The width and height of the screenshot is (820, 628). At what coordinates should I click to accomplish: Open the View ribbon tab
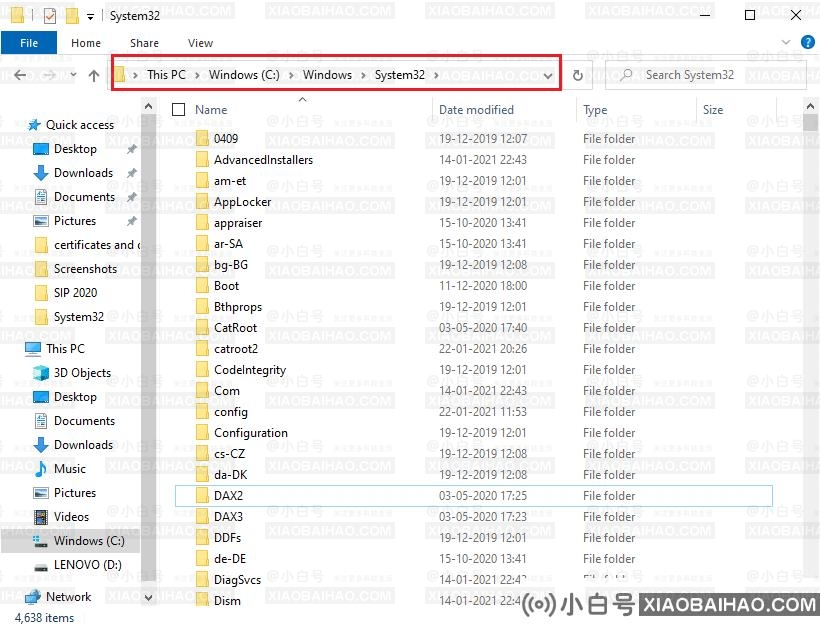click(200, 43)
